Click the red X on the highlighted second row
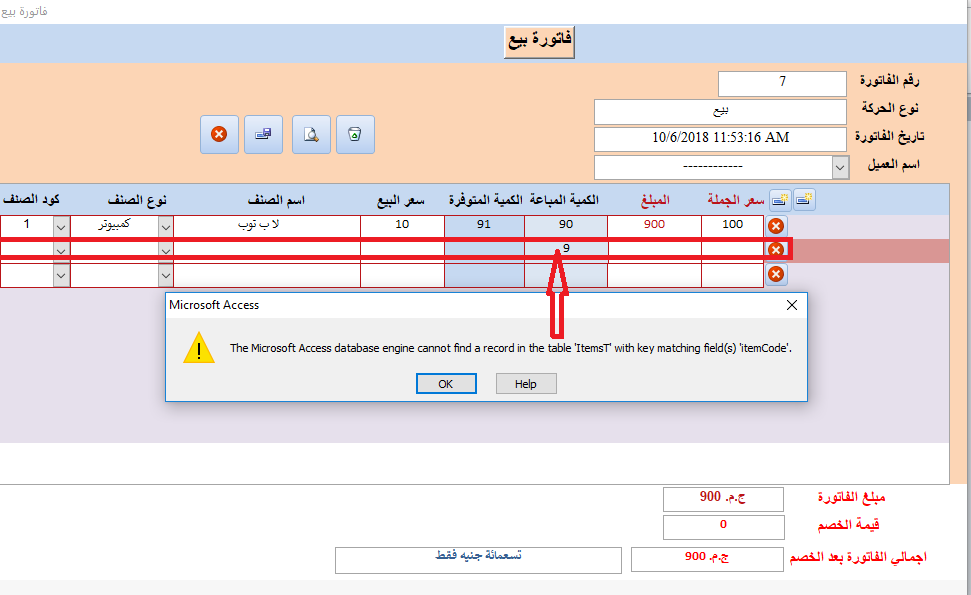The height and width of the screenshot is (595, 971). tap(775, 249)
